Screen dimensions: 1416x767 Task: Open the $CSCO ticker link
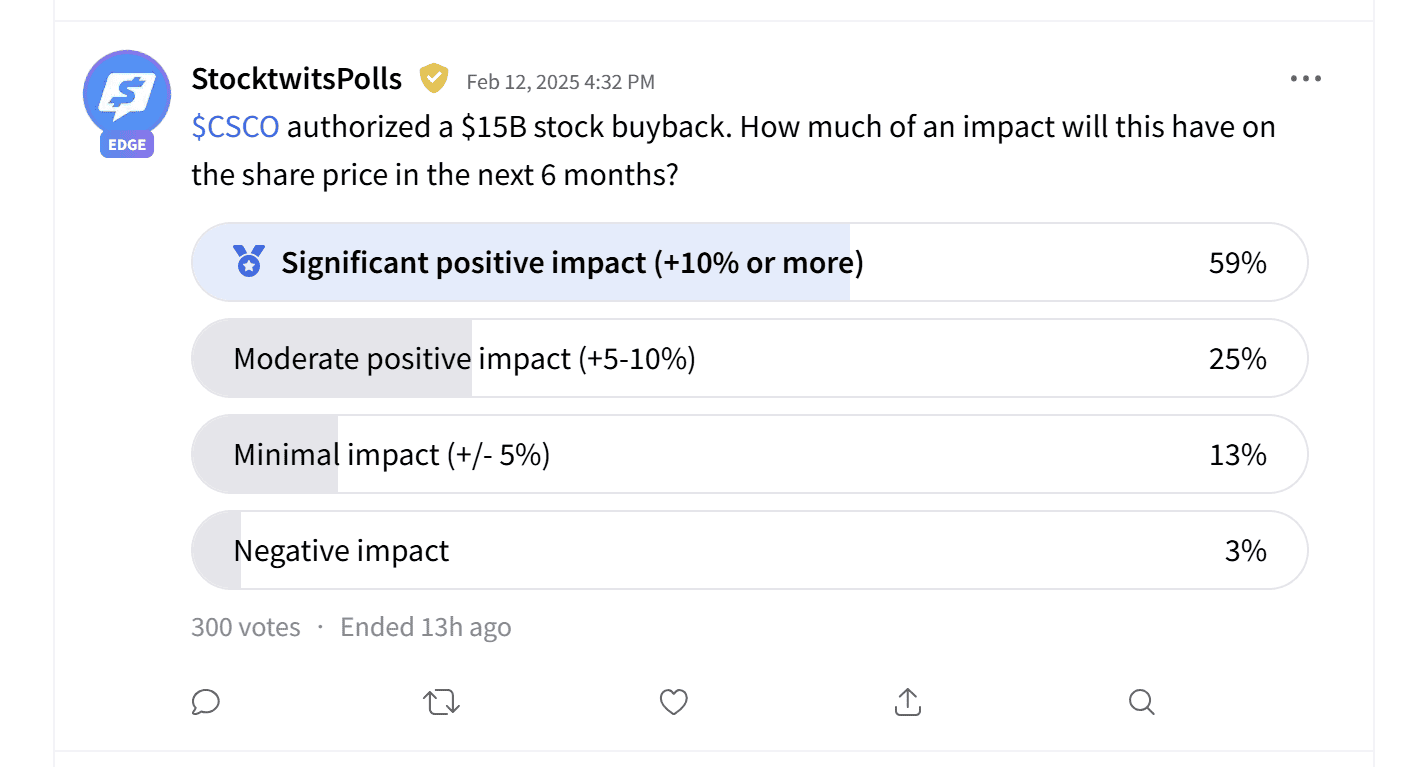point(235,128)
